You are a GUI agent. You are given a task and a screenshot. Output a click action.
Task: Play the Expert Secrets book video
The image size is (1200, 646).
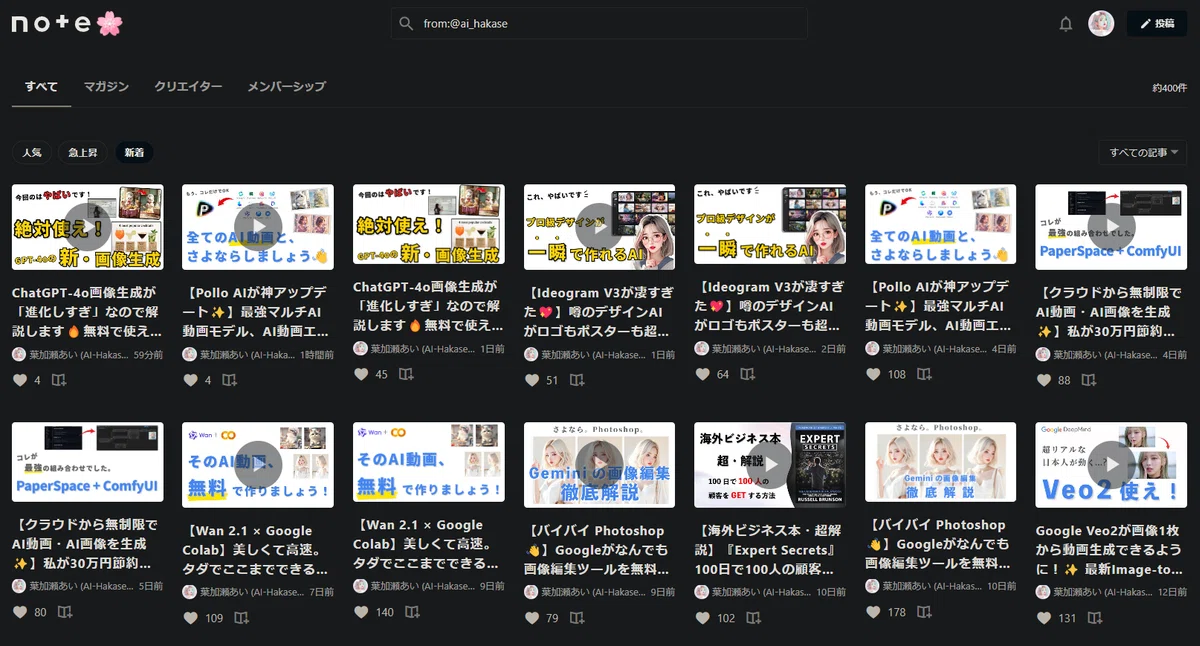[x=770, y=464]
